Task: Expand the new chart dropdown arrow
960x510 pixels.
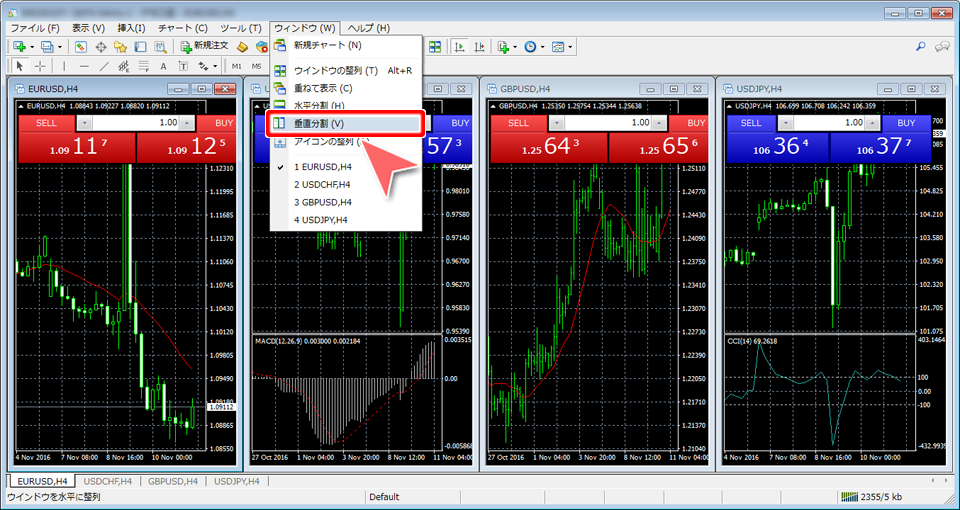Action: tap(32, 46)
